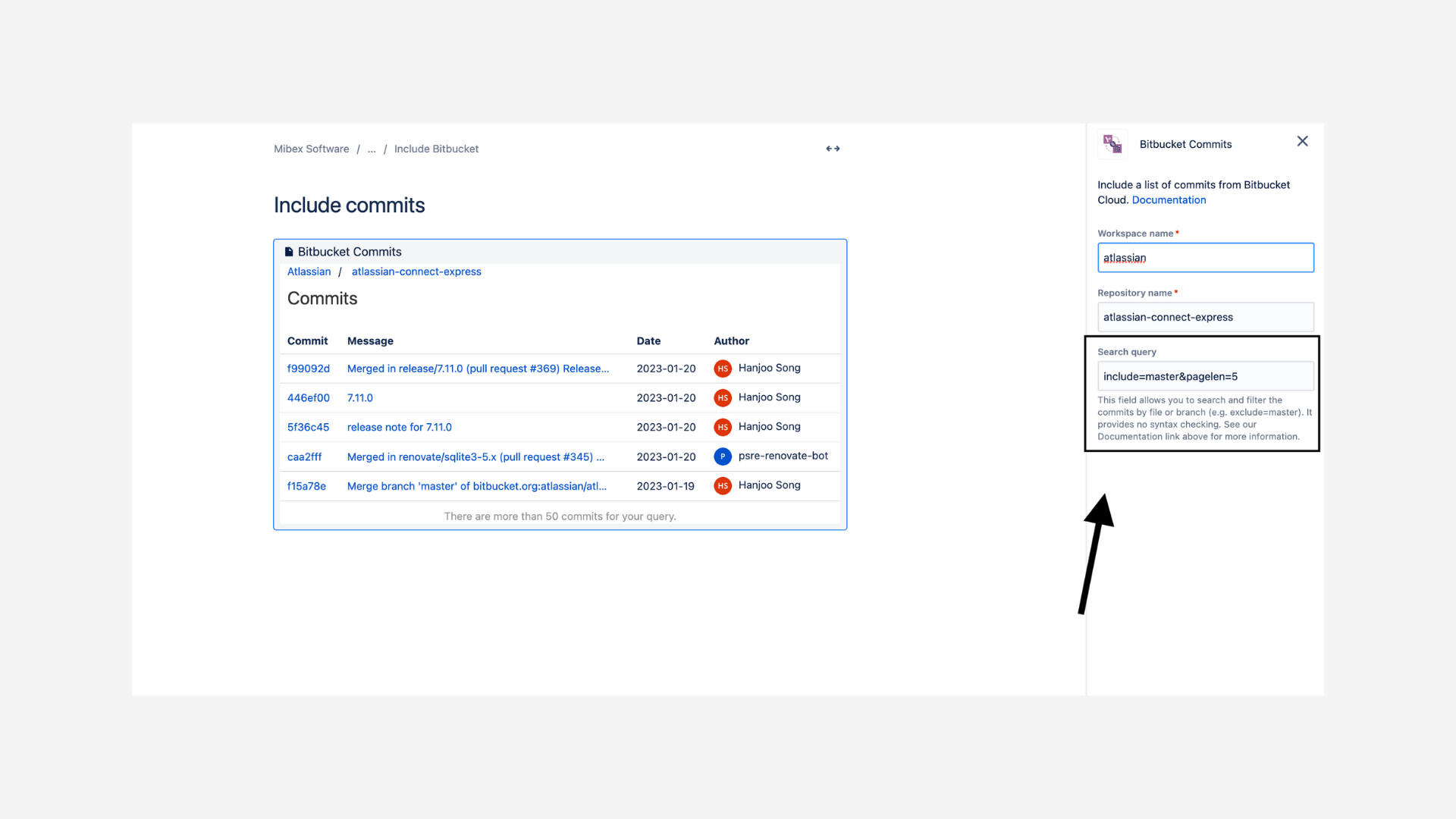Click the expand-width arrows icon at page top
The width and height of the screenshot is (1456, 819).
pyautogui.click(x=832, y=149)
